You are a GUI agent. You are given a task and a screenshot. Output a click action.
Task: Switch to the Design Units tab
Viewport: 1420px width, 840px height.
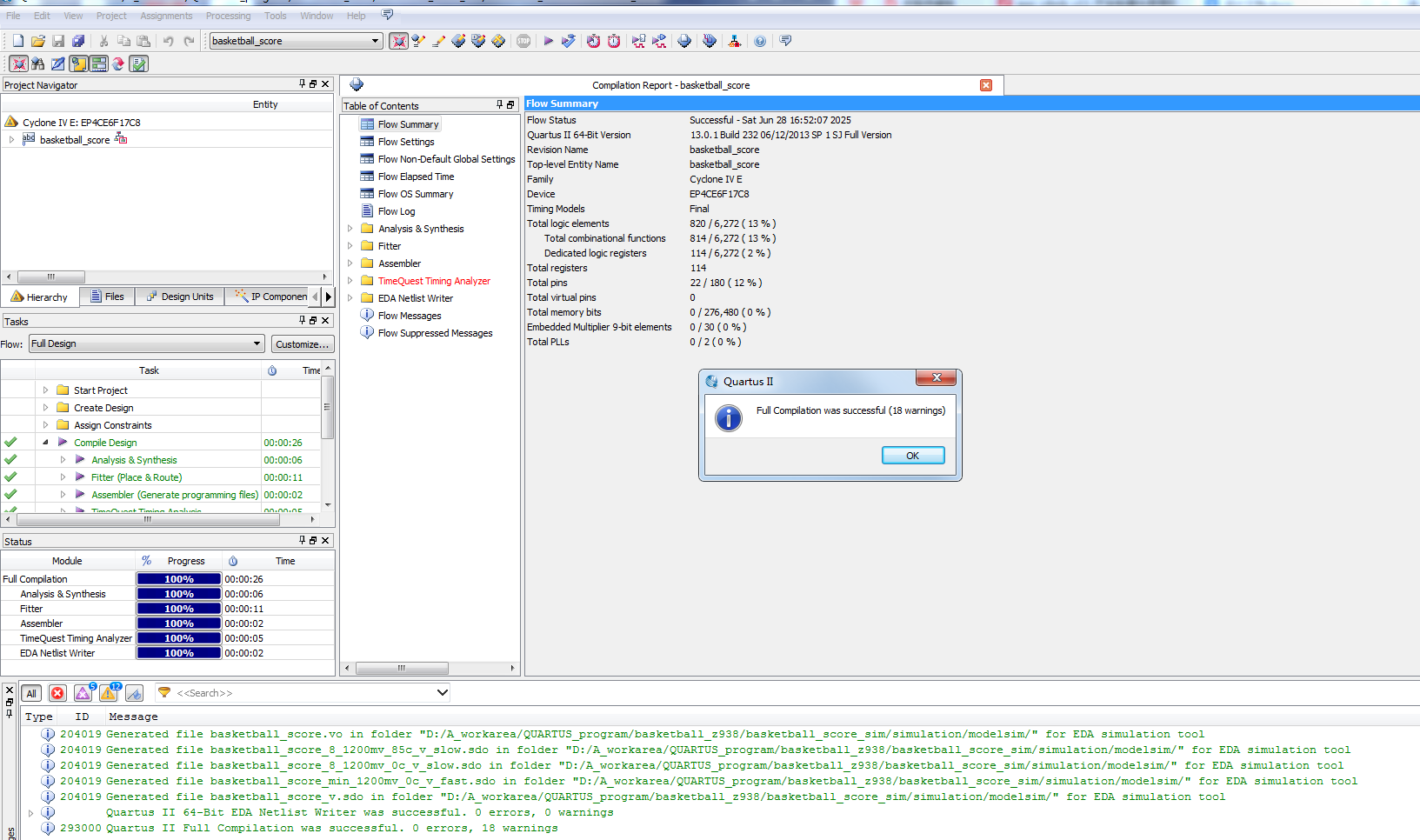180,297
